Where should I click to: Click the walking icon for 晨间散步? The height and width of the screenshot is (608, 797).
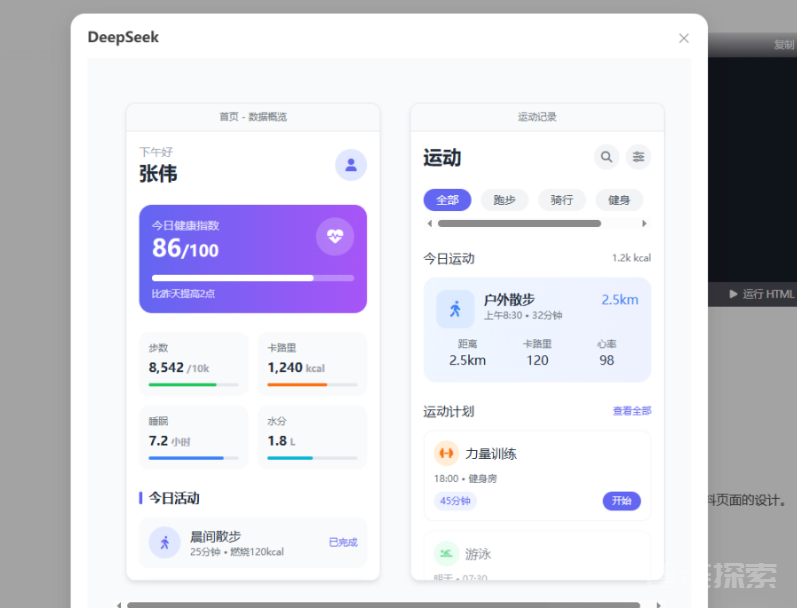tap(164, 542)
